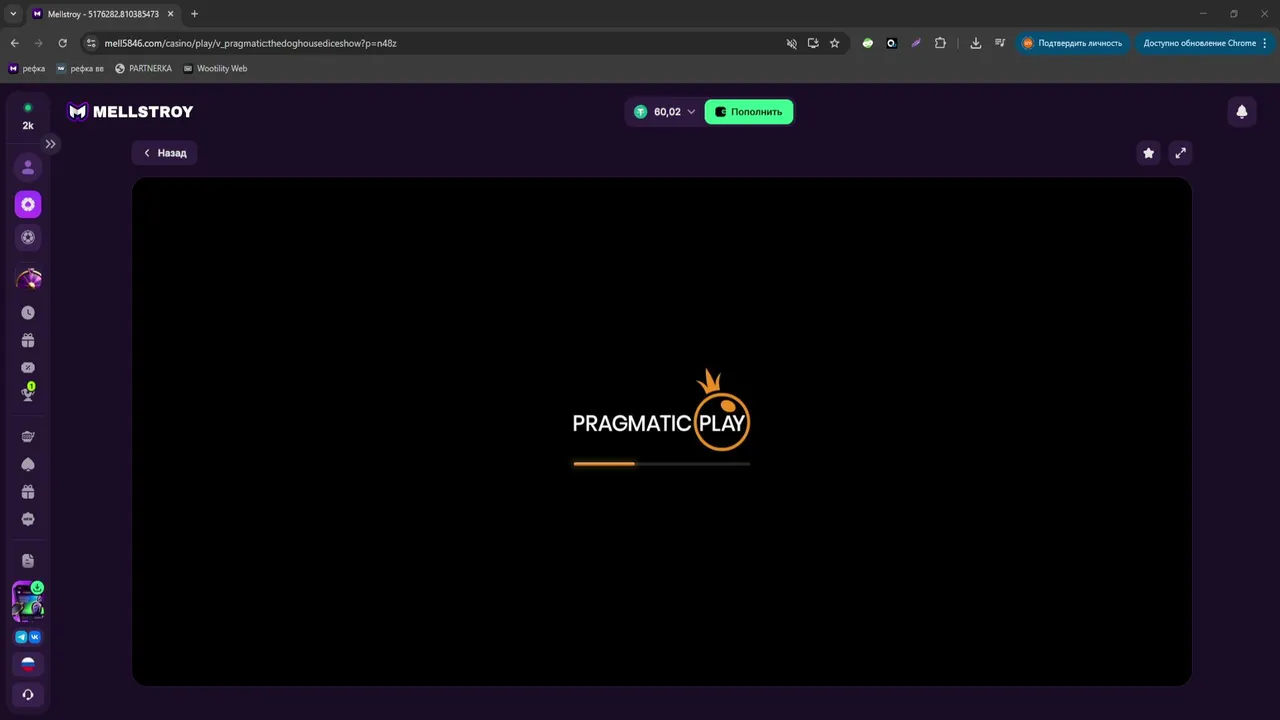
Task: Click the browser back arrow
Action: 14,43
